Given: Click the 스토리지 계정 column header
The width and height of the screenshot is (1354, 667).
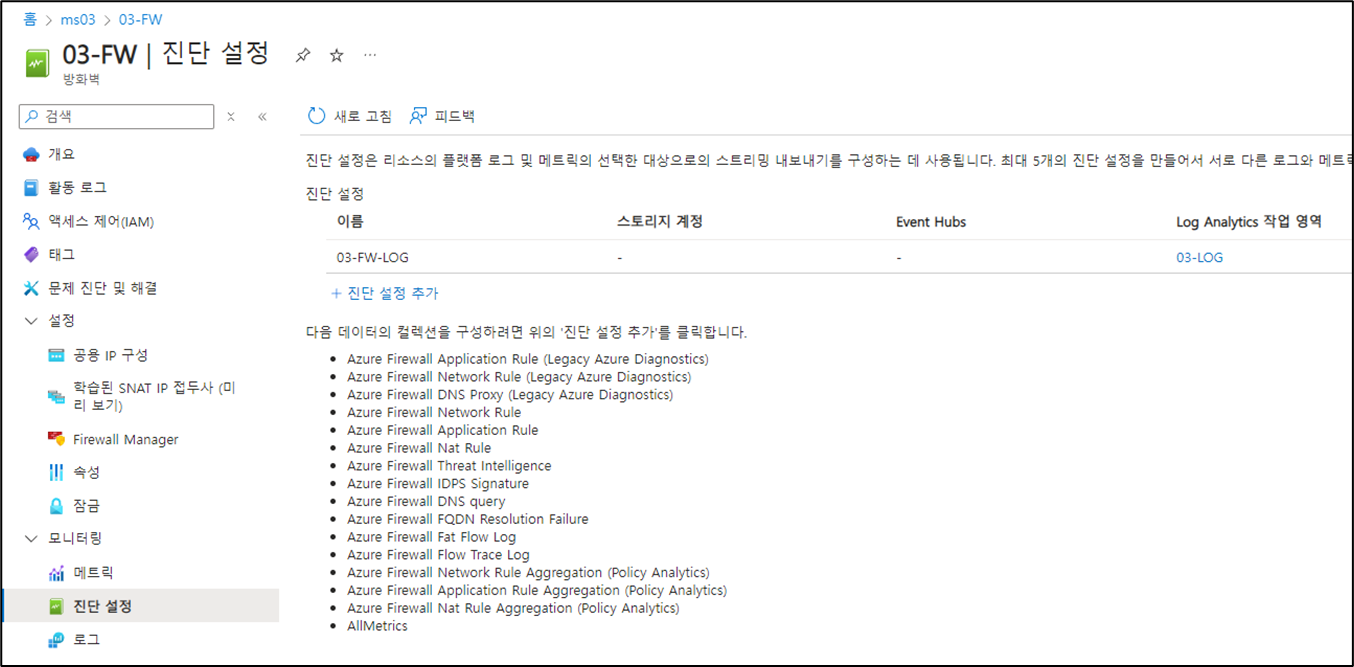Looking at the screenshot, I should tap(660, 222).
